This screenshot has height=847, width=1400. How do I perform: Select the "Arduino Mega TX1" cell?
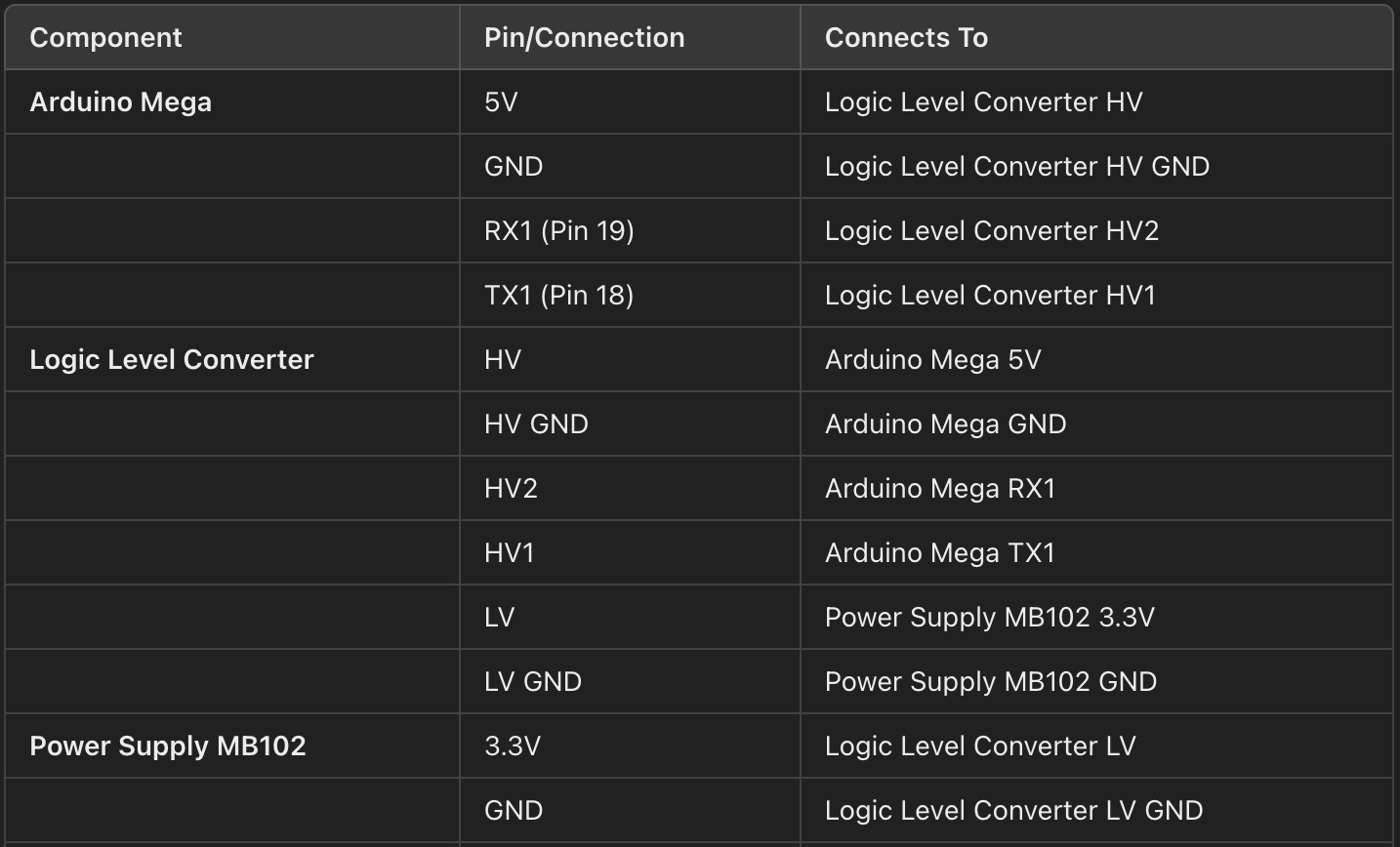coord(939,553)
